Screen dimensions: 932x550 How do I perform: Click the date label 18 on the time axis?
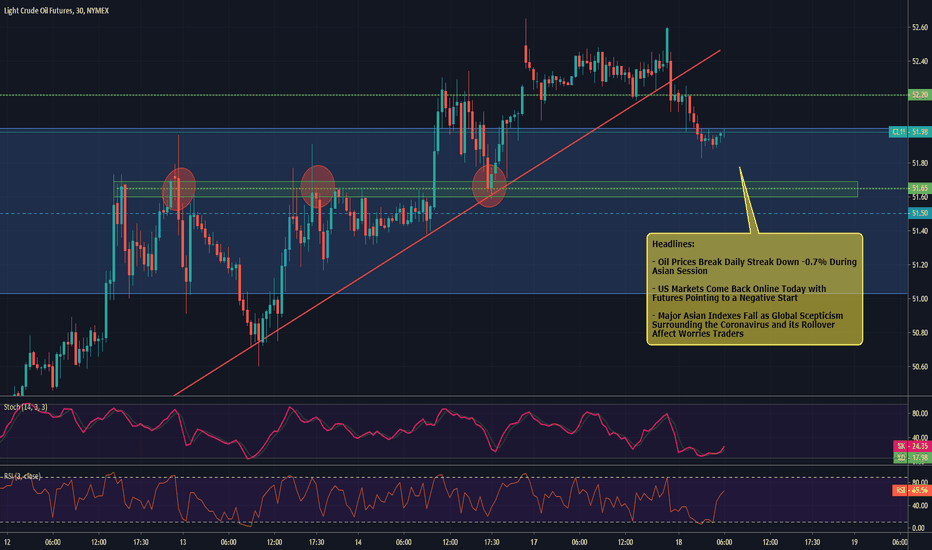click(679, 542)
